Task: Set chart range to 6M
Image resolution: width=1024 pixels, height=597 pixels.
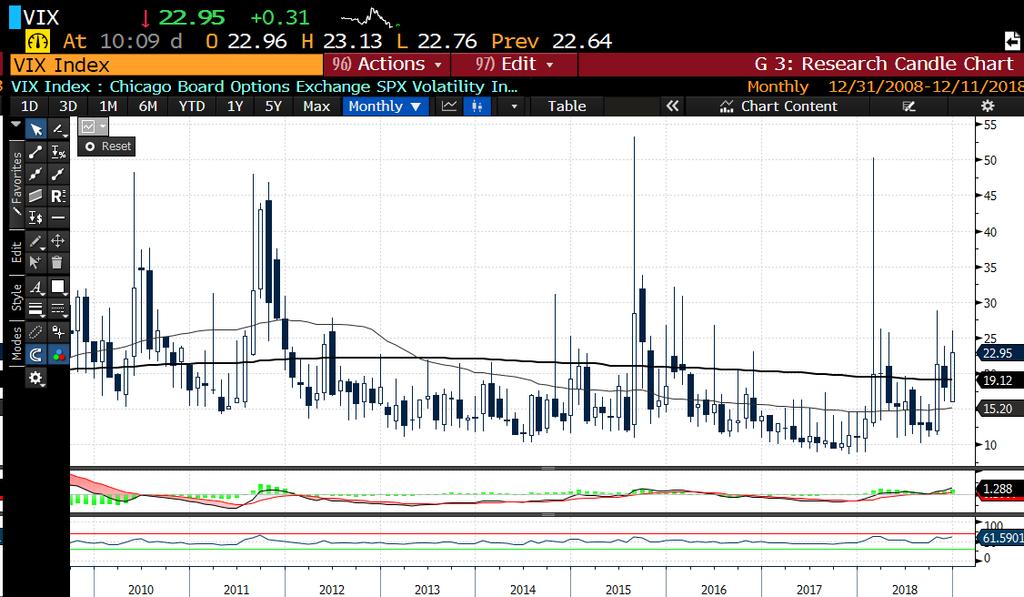Action: point(148,106)
